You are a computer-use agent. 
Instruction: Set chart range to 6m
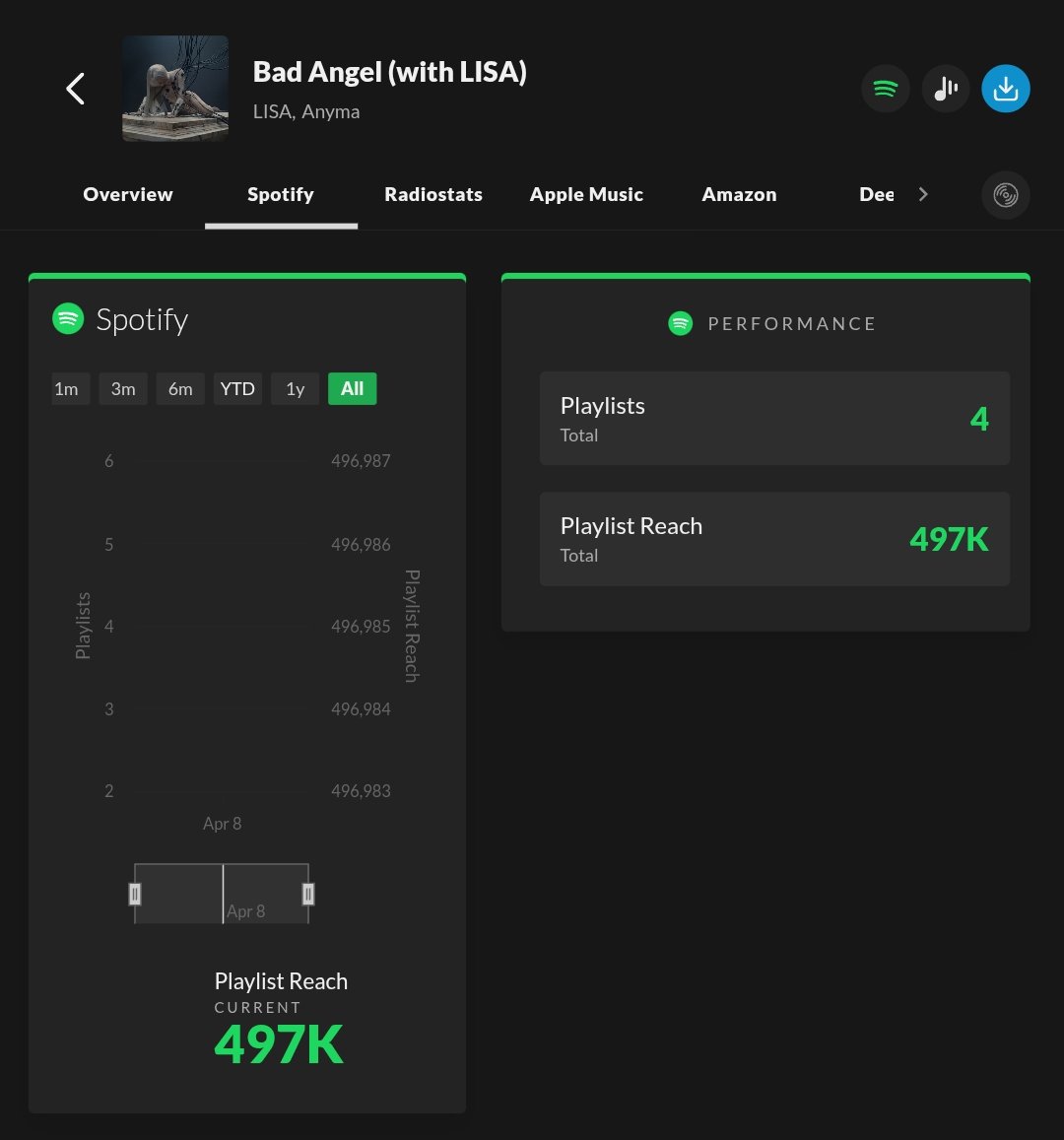point(180,389)
